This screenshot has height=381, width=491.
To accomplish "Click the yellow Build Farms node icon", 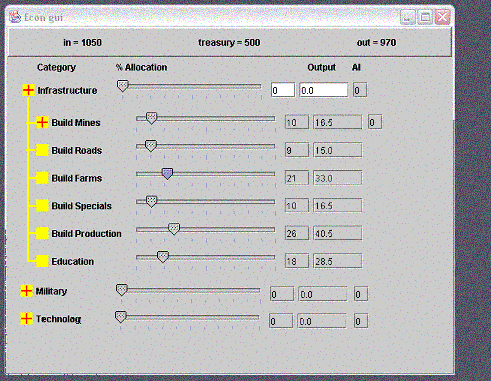I will [x=42, y=178].
